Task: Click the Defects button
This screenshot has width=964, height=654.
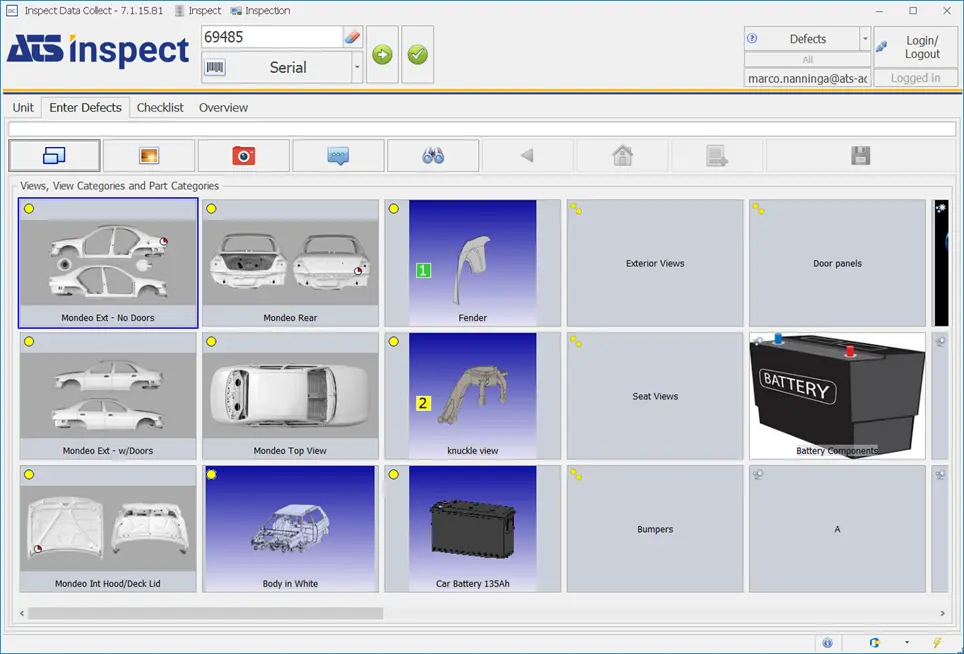Action: tap(802, 39)
